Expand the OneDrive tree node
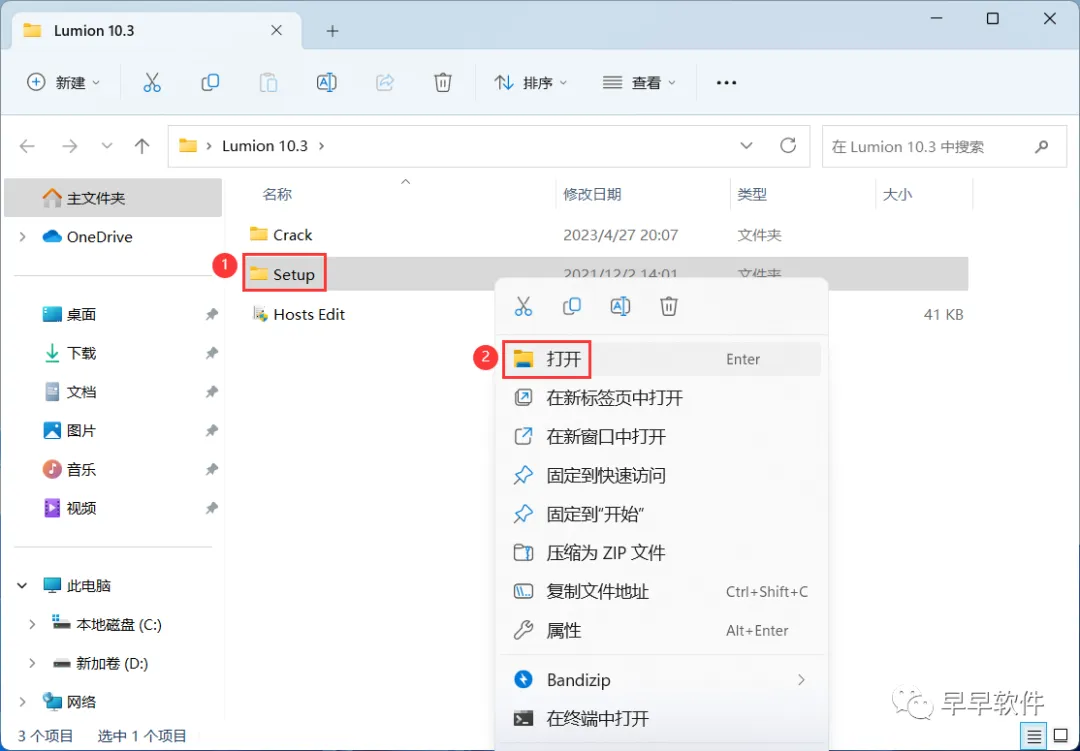Viewport: 1080px width, 751px height. coord(23,237)
